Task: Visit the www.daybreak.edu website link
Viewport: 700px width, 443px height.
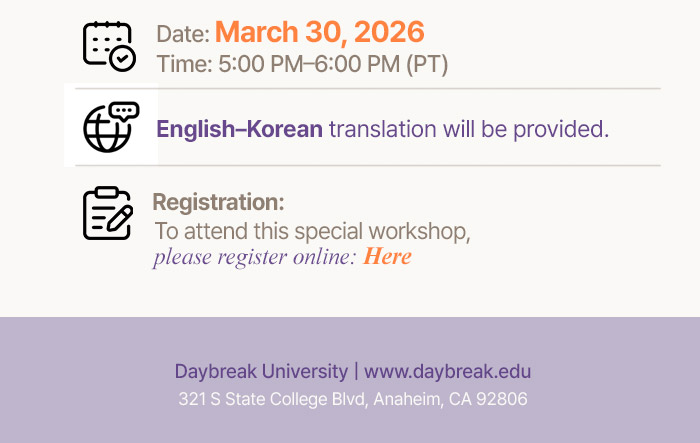Action: coord(447,371)
